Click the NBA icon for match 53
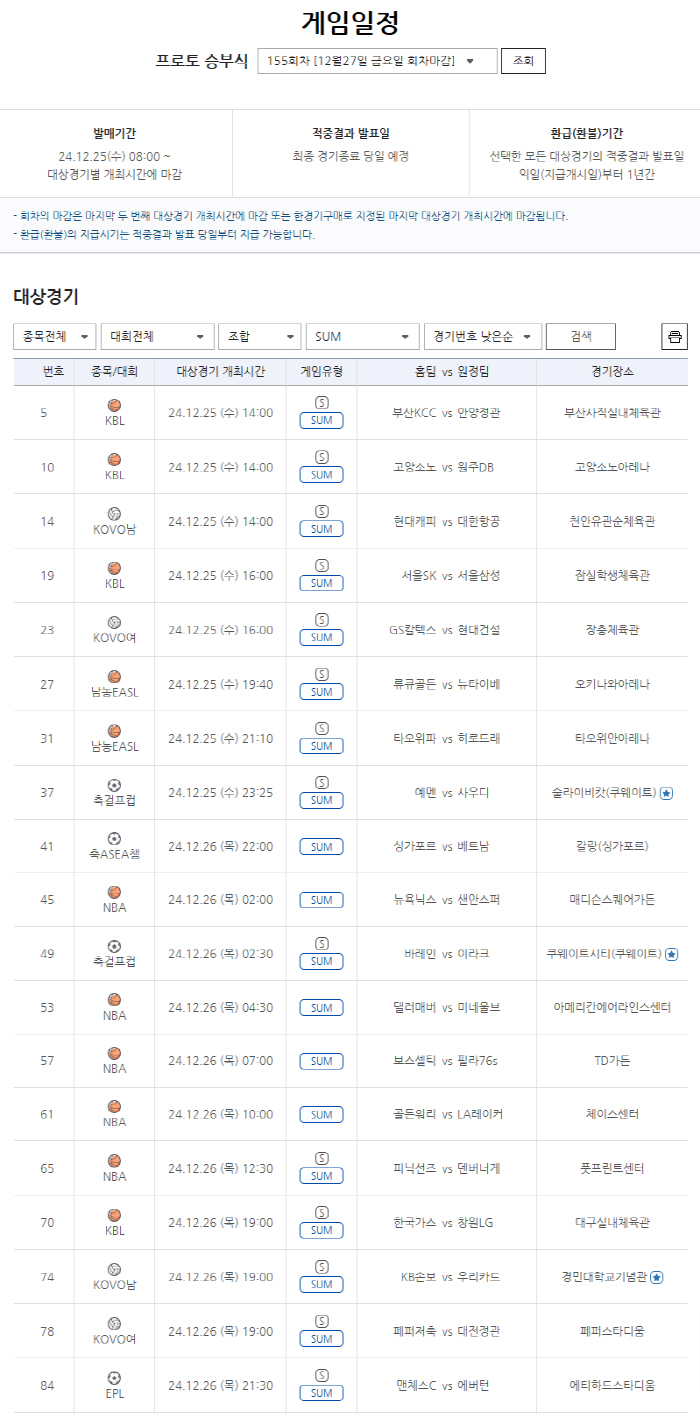This screenshot has width=700, height=1414. [x=114, y=1000]
